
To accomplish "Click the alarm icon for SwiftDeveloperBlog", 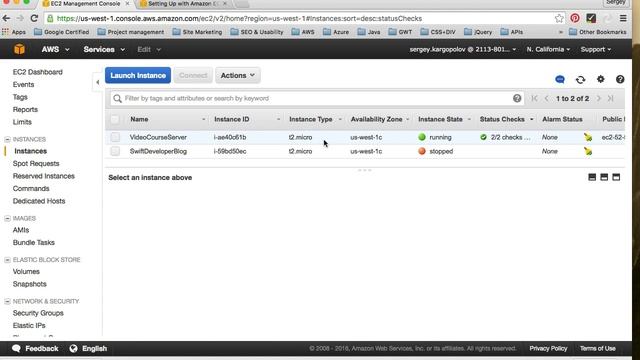I will tap(588, 151).
